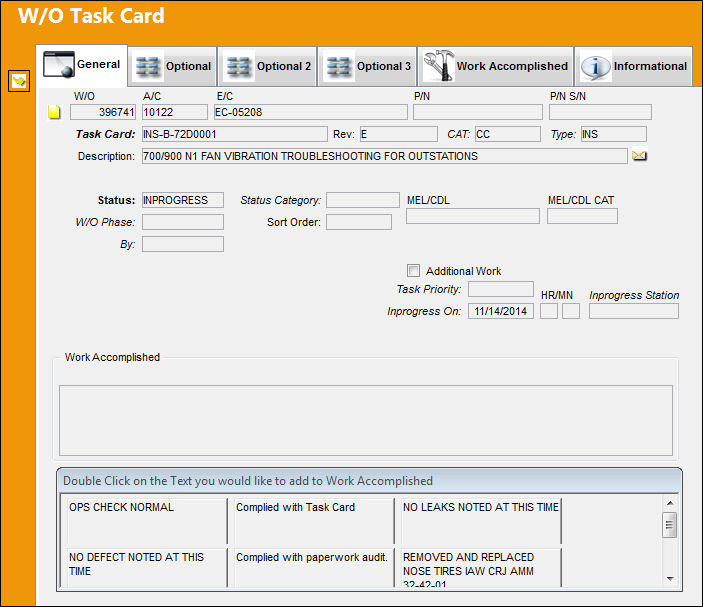This screenshot has width=703, height=607.
Task: Click the Task Card field INS-B-72D0001
Action: [x=234, y=134]
